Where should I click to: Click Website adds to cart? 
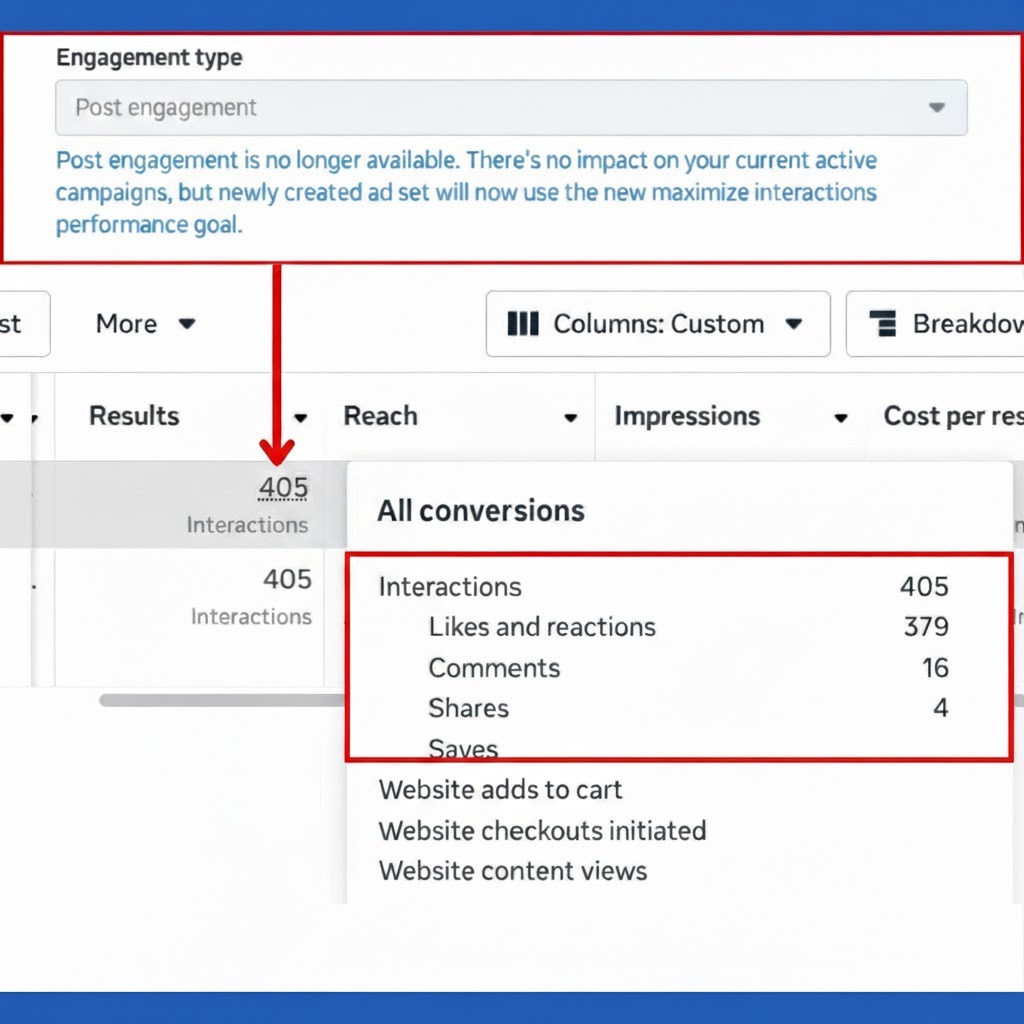[x=500, y=790]
